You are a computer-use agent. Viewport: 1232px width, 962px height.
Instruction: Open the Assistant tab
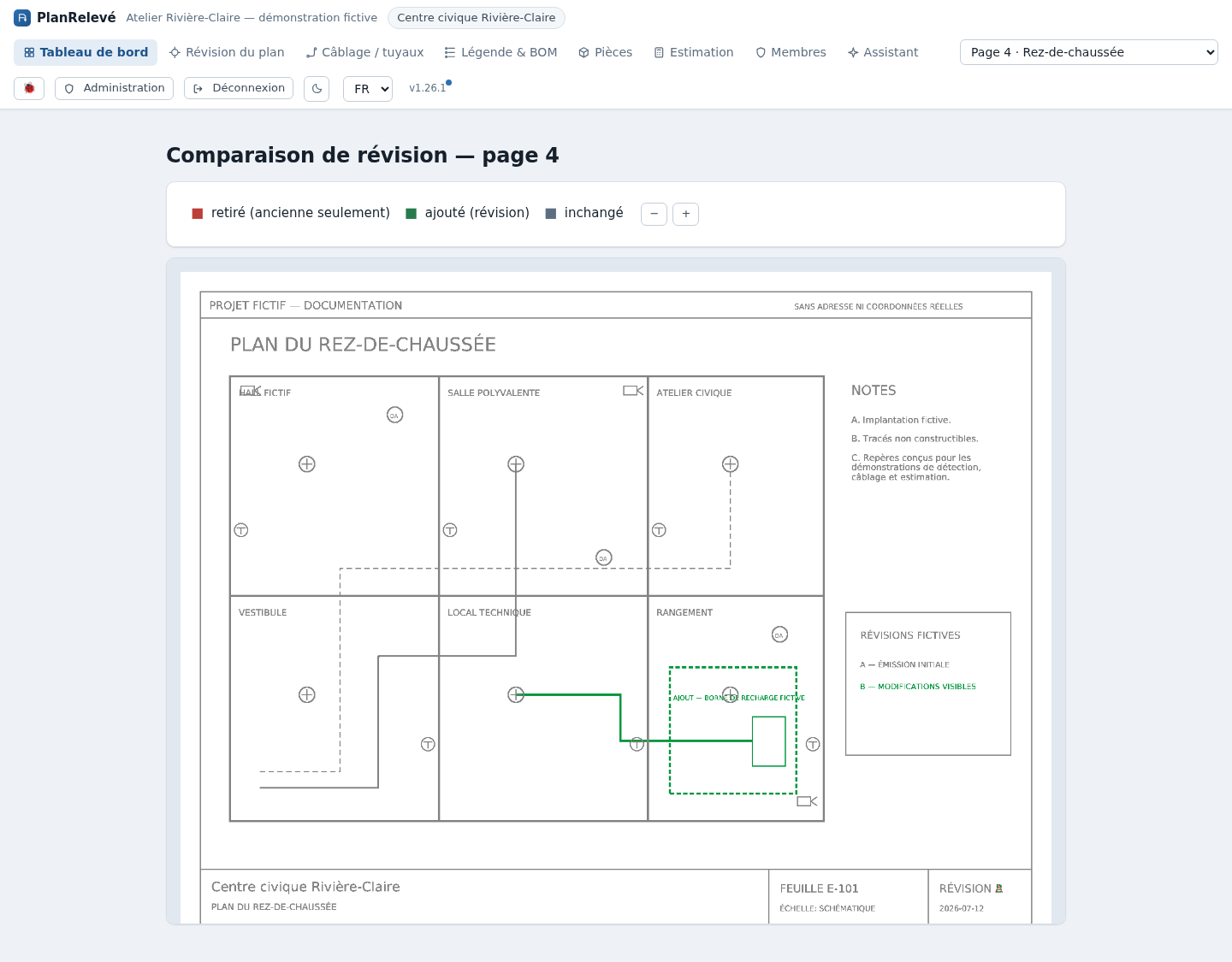[882, 52]
